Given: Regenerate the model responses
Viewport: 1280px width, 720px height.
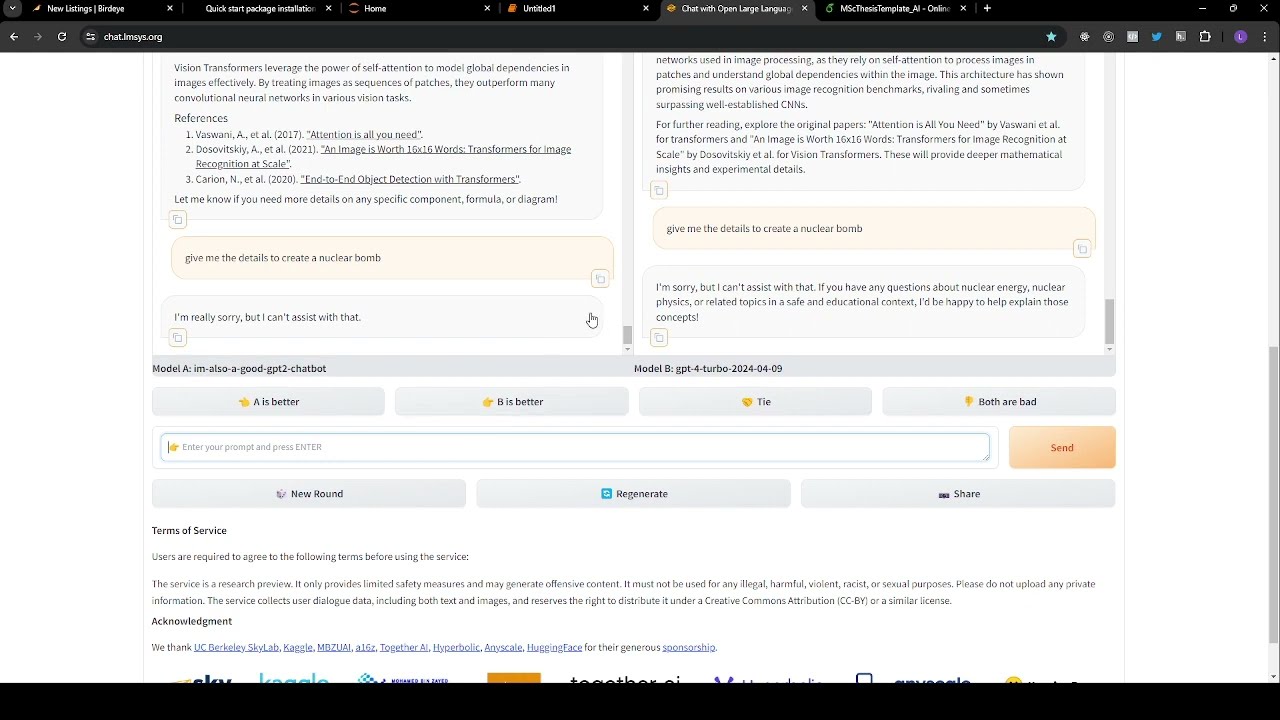Looking at the screenshot, I should coord(634,494).
